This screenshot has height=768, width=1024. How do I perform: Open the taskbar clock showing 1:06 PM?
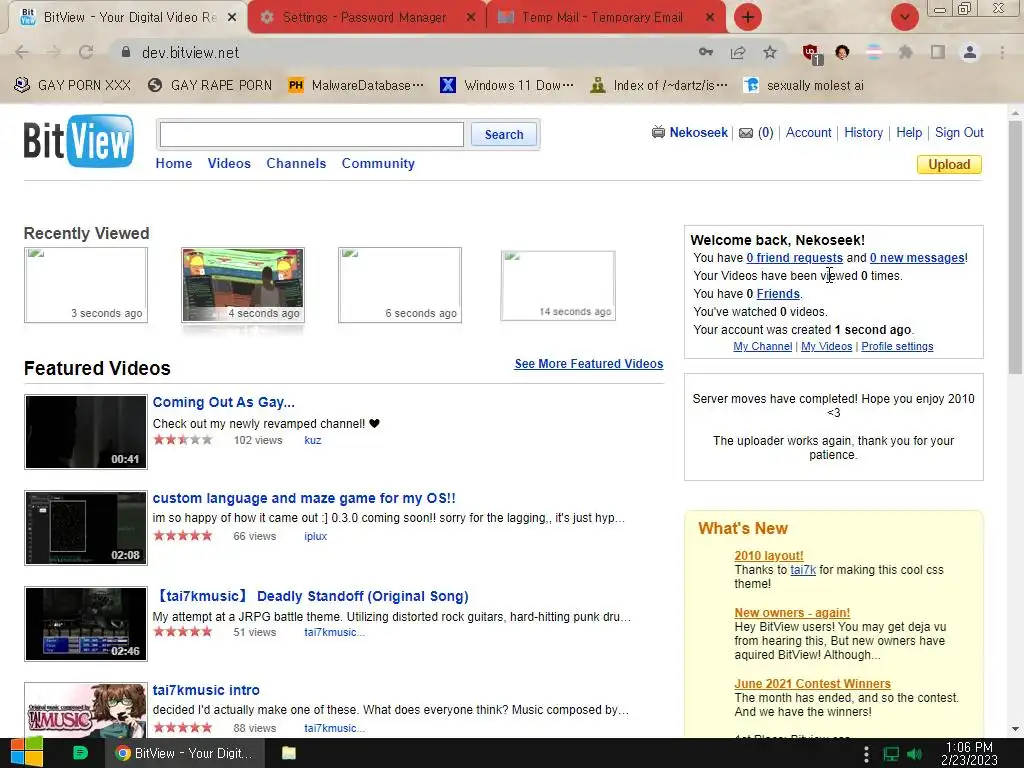pyautogui.click(x=969, y=753)
